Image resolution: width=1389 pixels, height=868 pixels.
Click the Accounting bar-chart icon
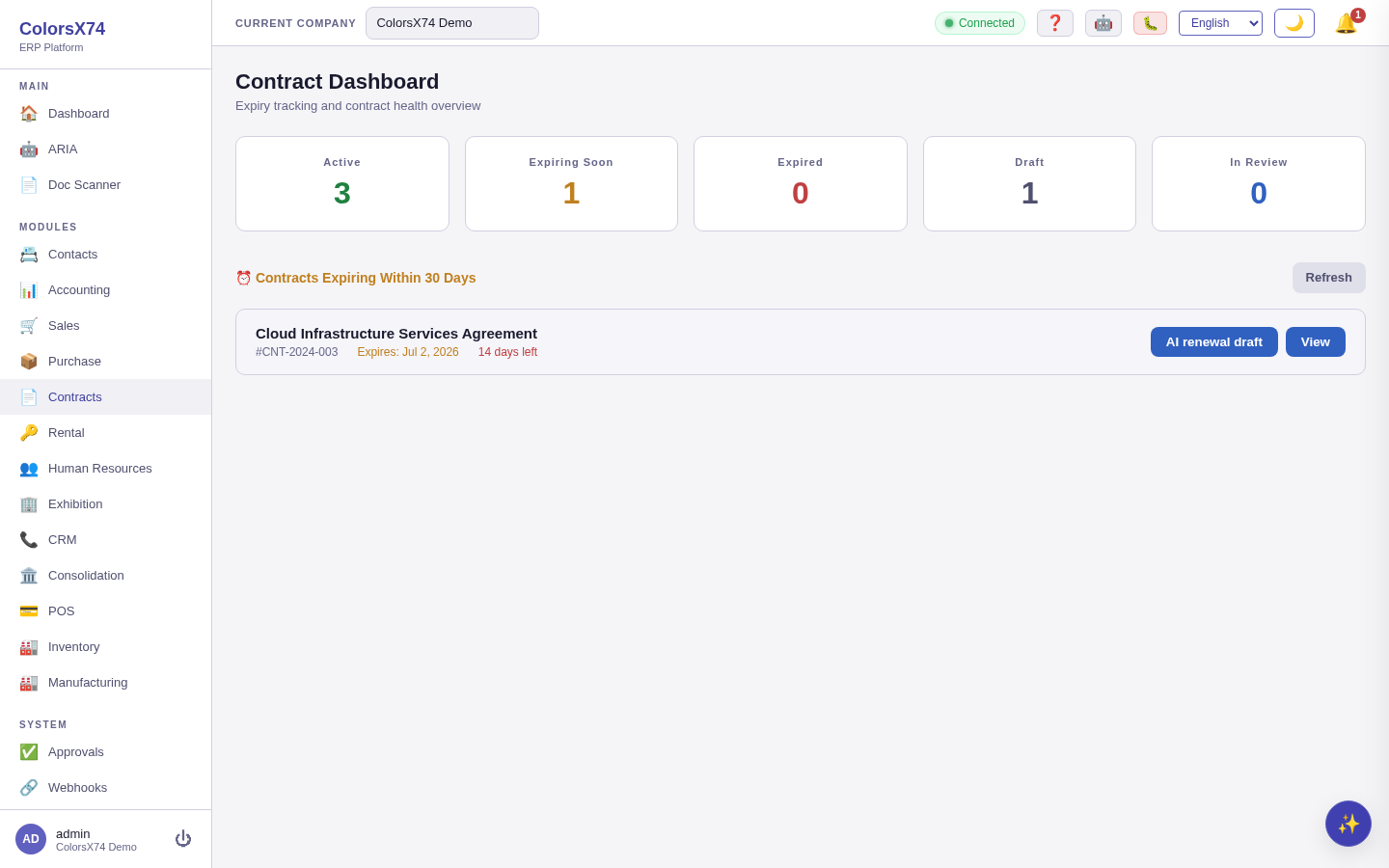point(29,289)
